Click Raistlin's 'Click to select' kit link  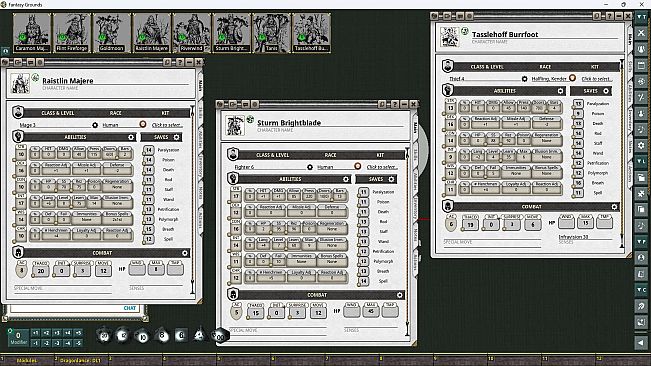(166, 125)
